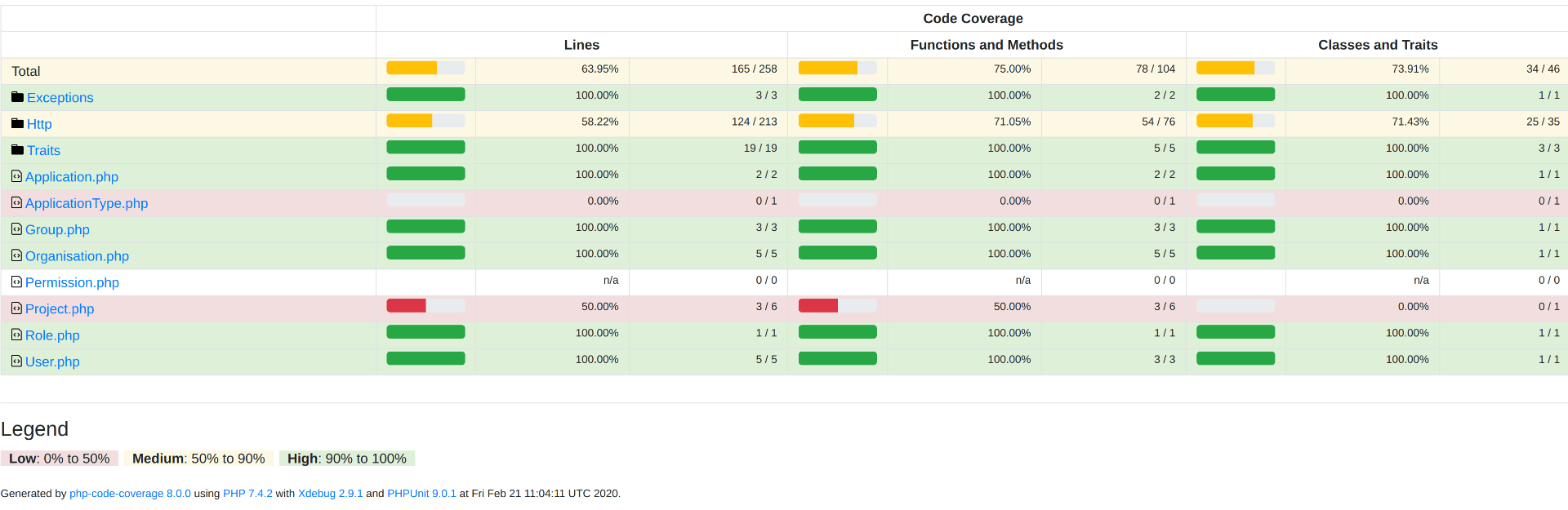Follow the PHP 7.4.2 link
1568x510 pixels.
point(247,494)
